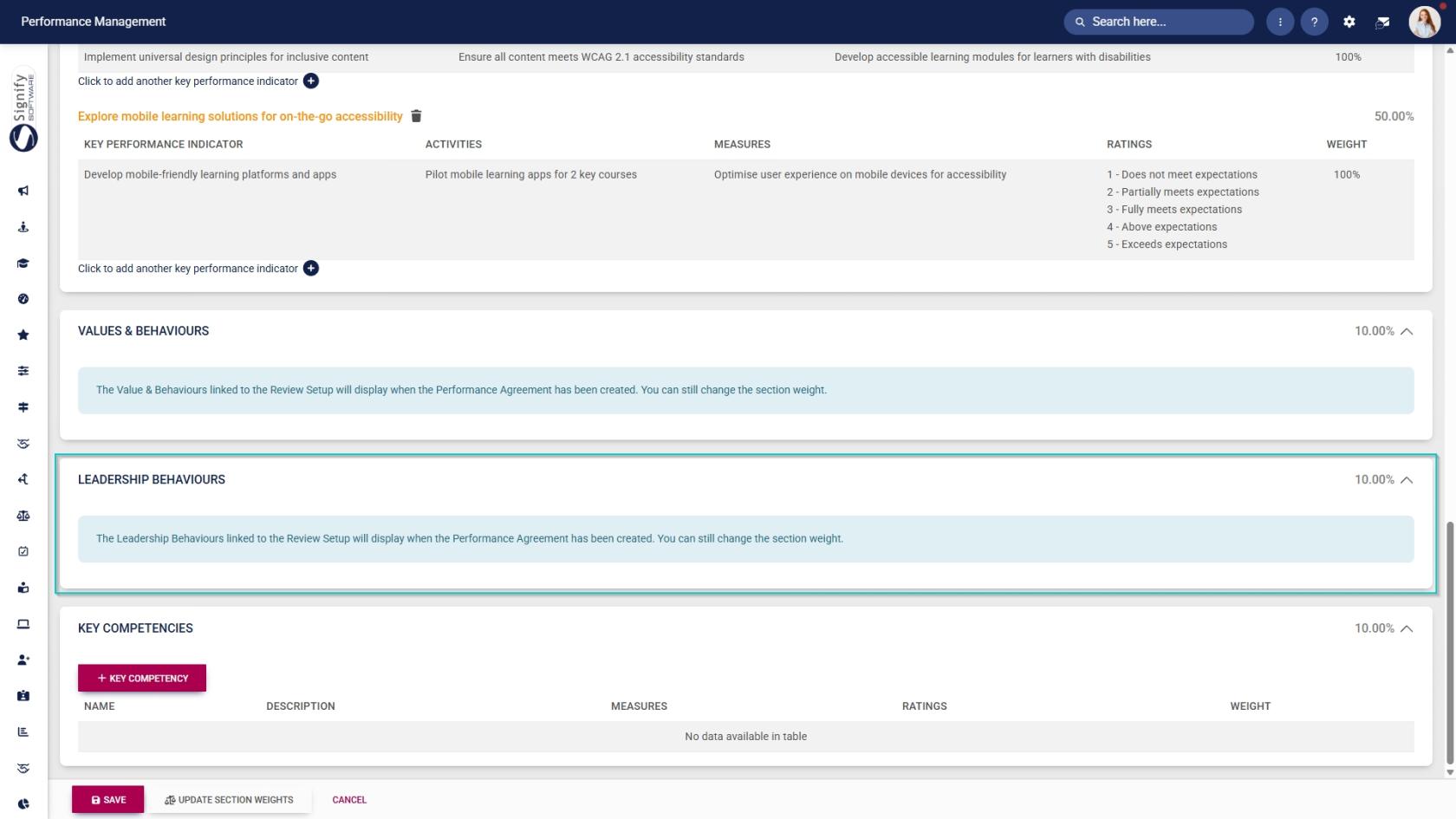Click the Signify Software logo
Screen dimensions: 1456x819
[23, 111]
